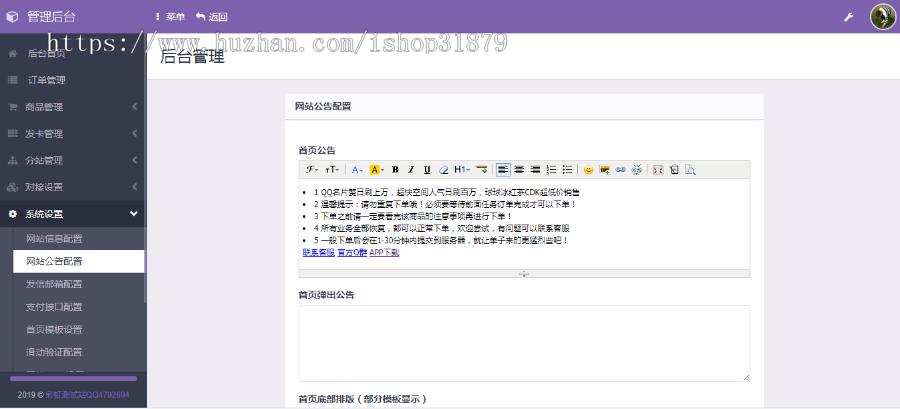Screen dimensions: 900x409
Task: Click the 后台管理 page title
Action: click(192, 57)
